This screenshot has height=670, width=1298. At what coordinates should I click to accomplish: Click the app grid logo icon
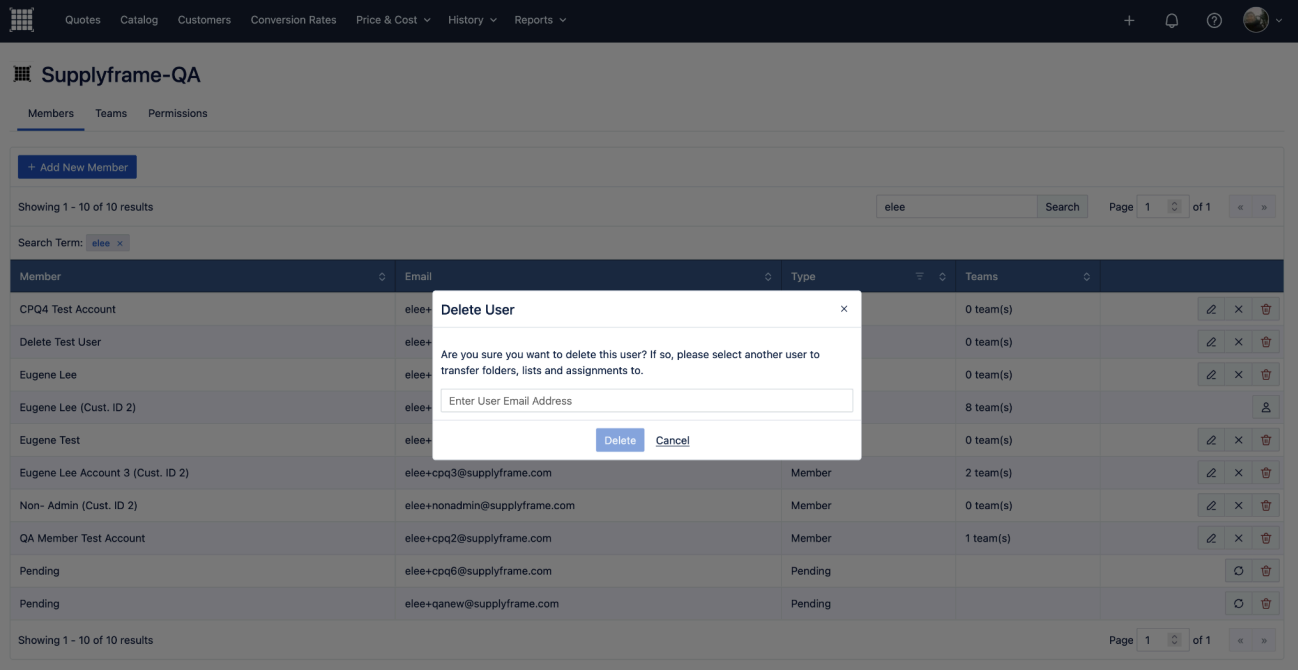point(21,19)
